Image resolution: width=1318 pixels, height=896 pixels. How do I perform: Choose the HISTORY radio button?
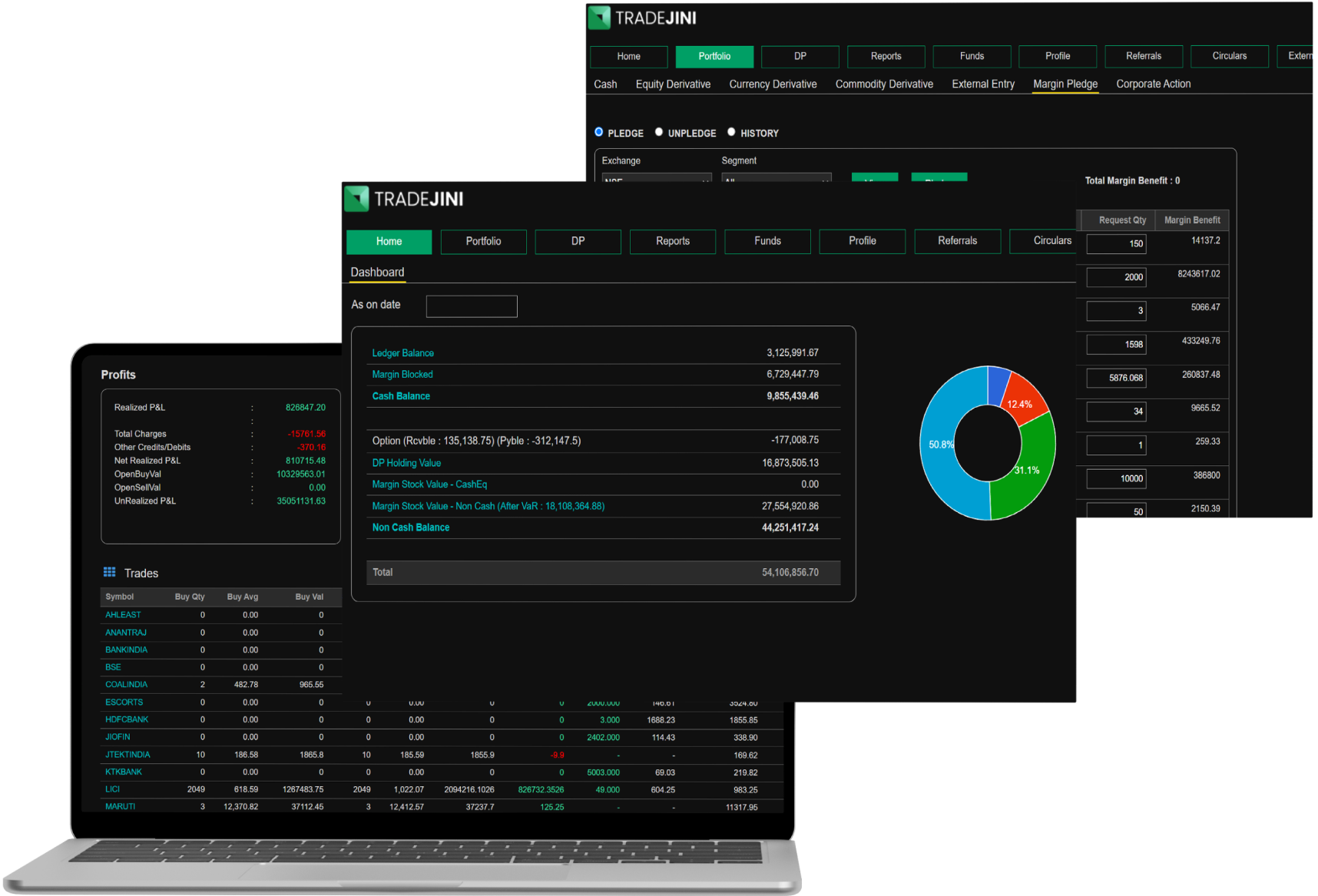coord(731,132)
